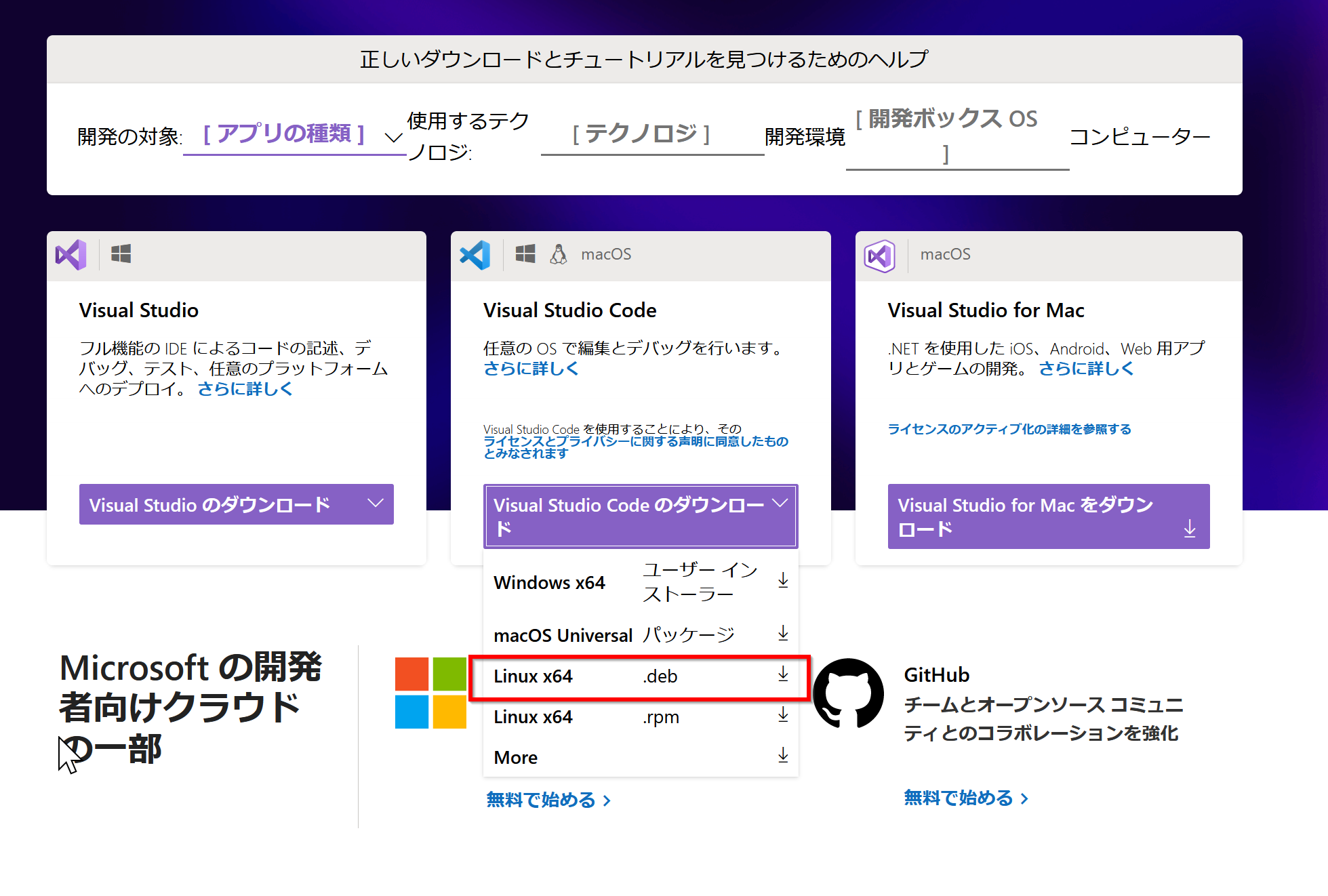
Task: Select Linux x64 .rpm download option
Action: pyautogui.click(x=641, y=717)
